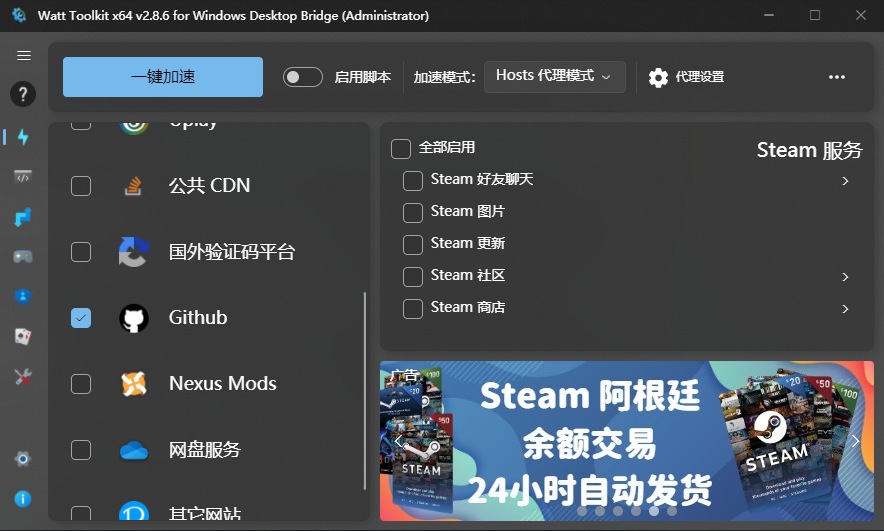Click the service list vertical scrollbar

coord(365,391)
